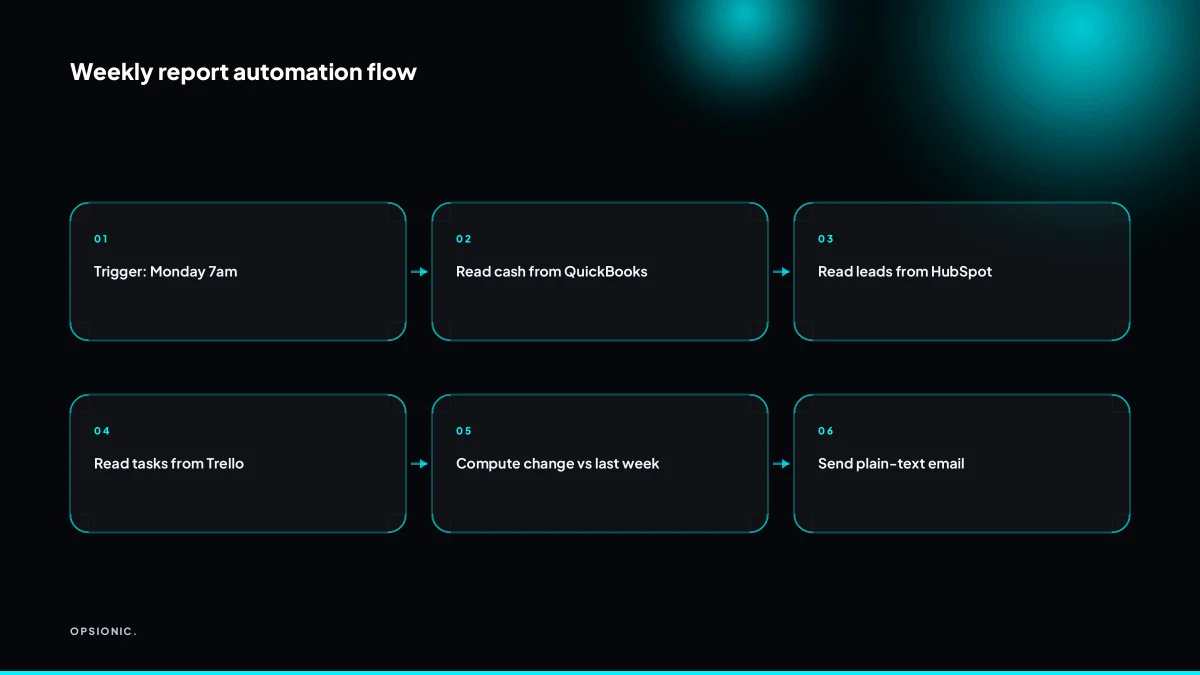Select the 'Read cash from QuickBooks' card
1200x675 pixels.
point(600,272)
